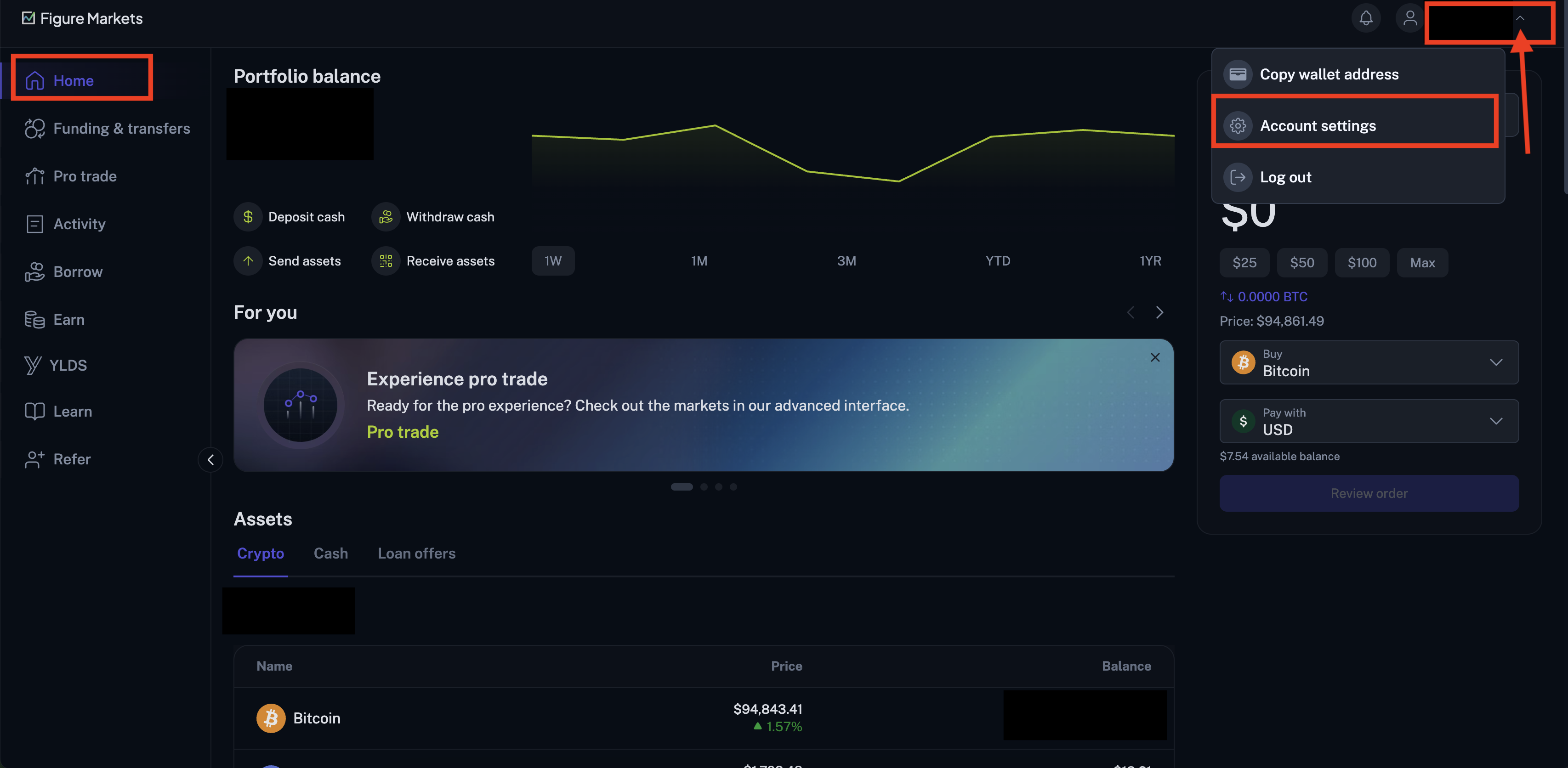Choose the $50 preset amount
Screen dimensions: 1568x768
click(x=1302, y=263)
